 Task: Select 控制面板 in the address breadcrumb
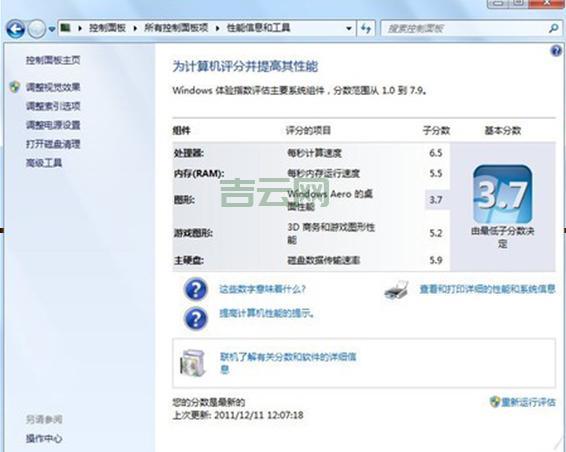click(x=108, y=28)
